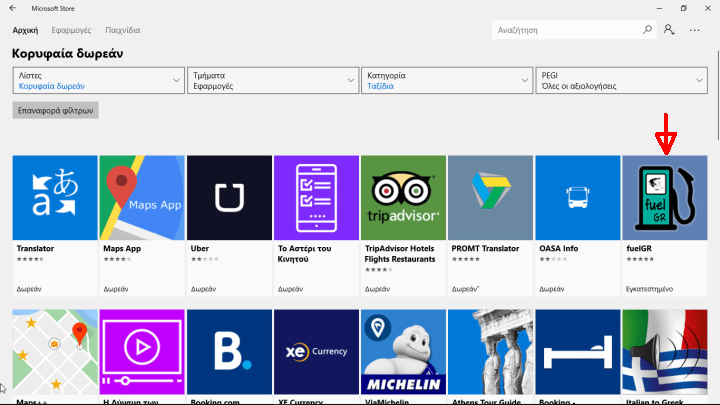The image size is (720, 405).
Task: Switch to the Παιχνίδια tab
Action: coord(123,30)
